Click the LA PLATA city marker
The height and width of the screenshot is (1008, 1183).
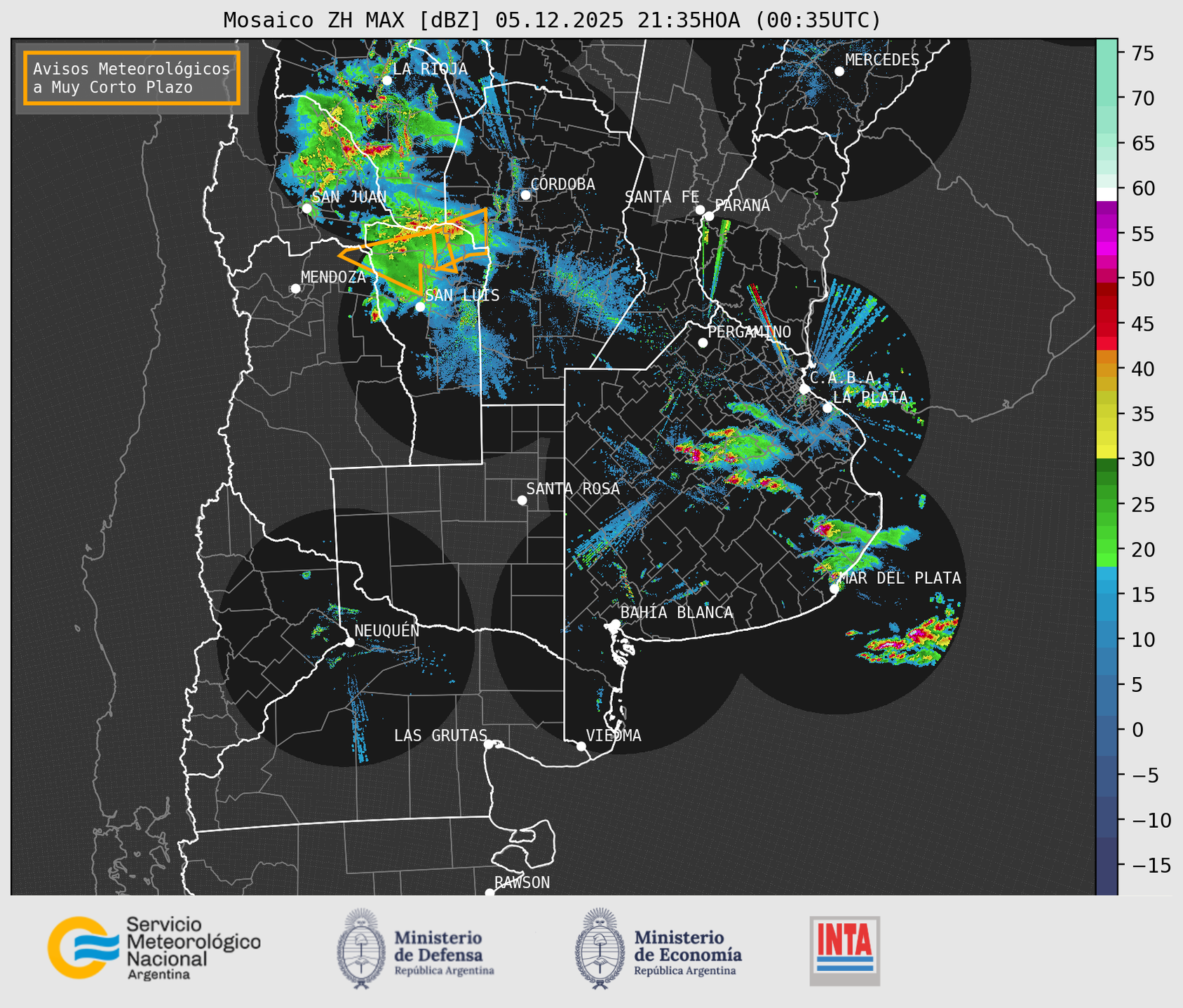[827, 408]
